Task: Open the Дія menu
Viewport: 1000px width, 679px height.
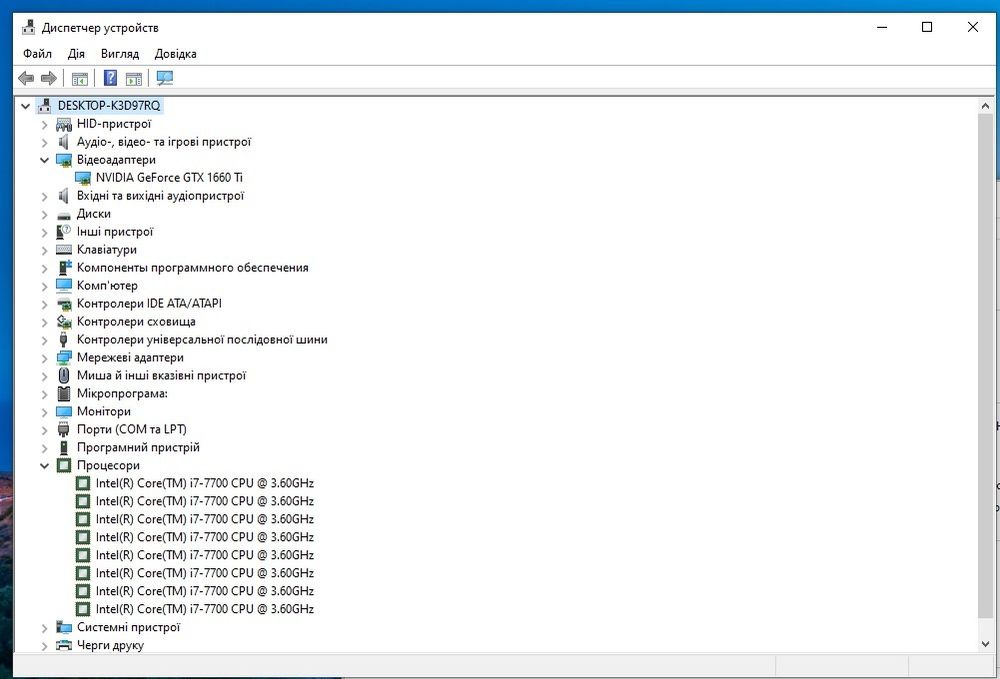Action: [76, 54]
